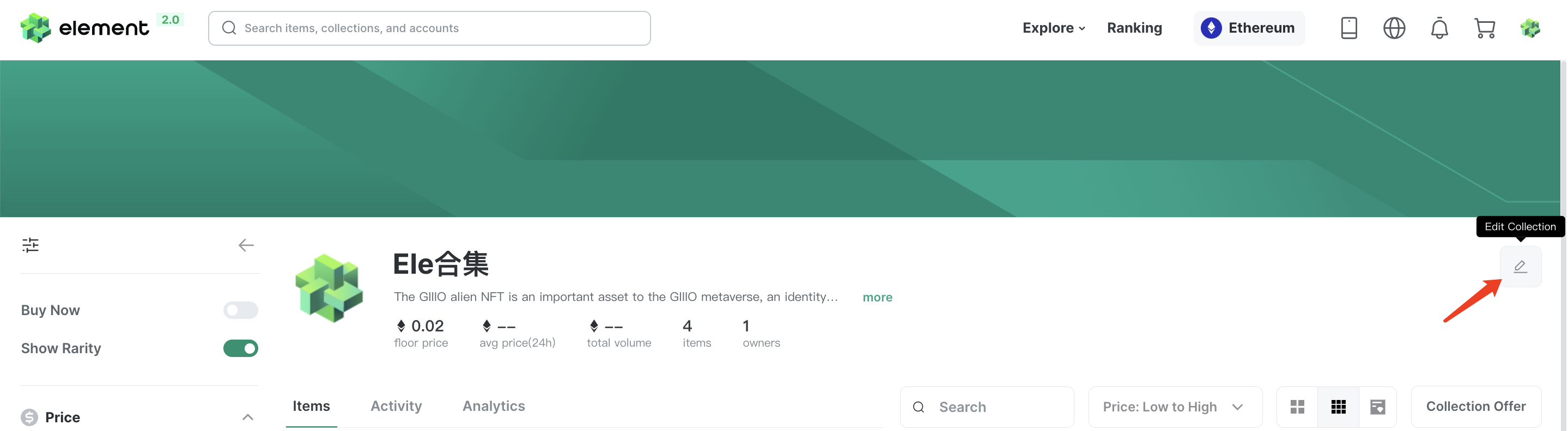Open the Price: Low to High sort dropdown
Viewport: 1568px width, 431px height.
click(x=1175, y=407)
